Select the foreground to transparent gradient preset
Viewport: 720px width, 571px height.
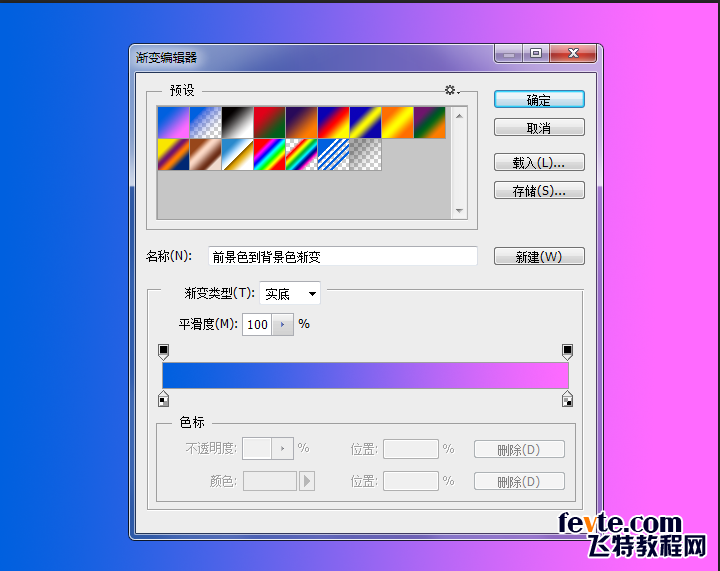click(205, 123)
